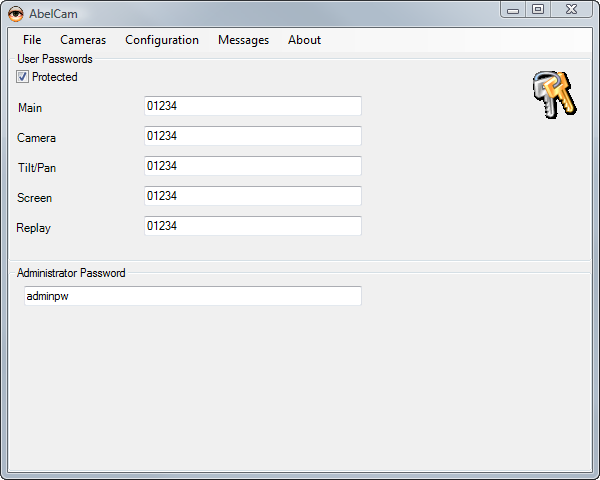Click the Screen password field
The width and height of the screenshot is (600, 480).
[x=253, y=196]
